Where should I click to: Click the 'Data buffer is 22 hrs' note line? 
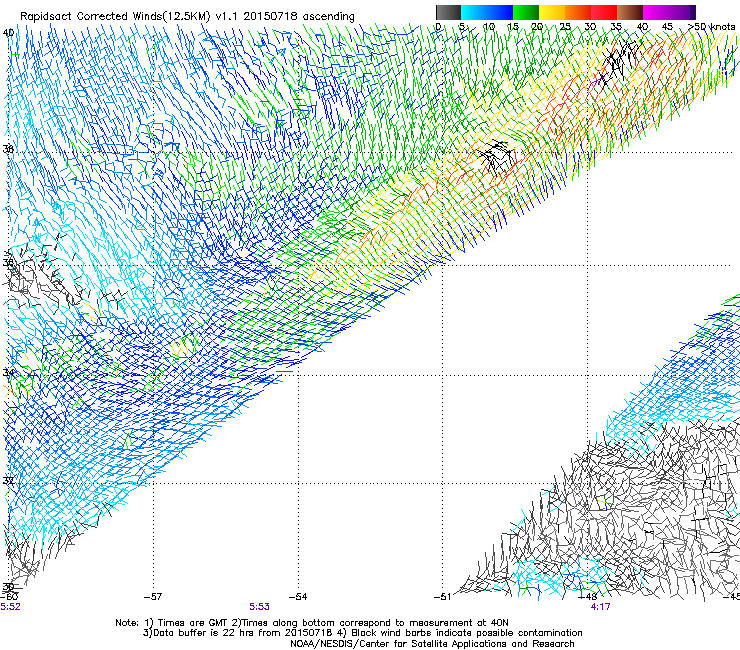[x=362, y=633]
